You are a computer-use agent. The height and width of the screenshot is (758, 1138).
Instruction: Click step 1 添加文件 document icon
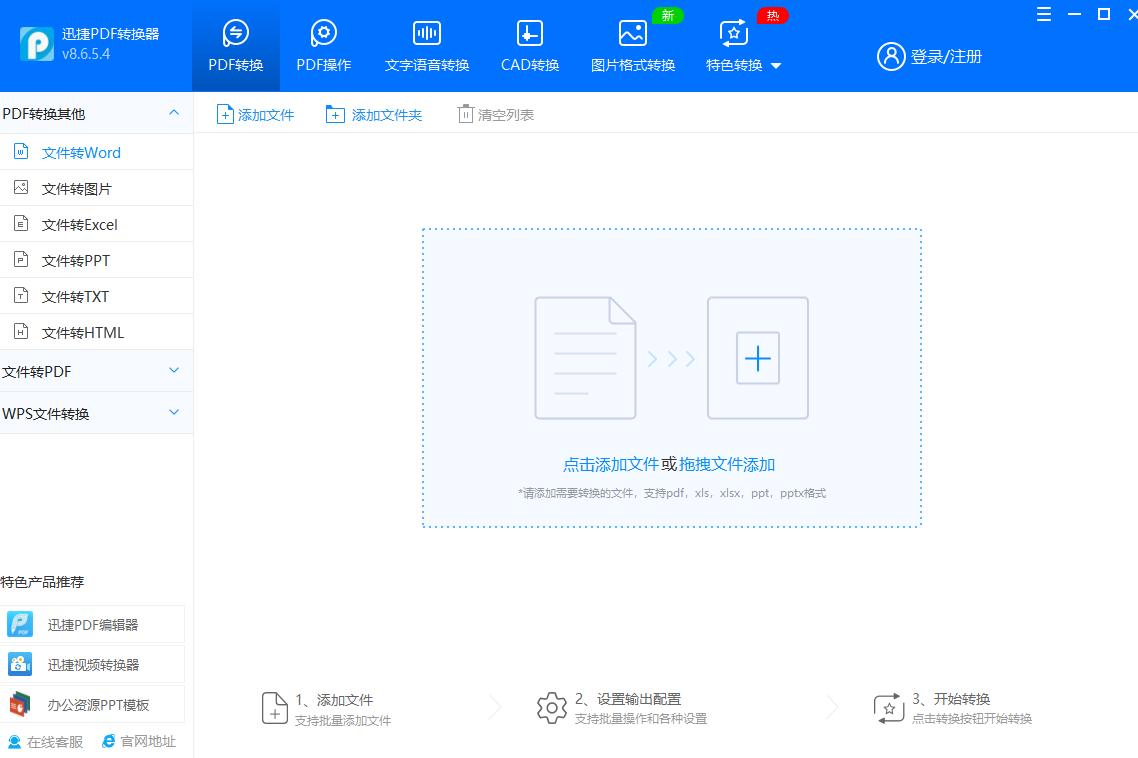[x=274, y=708]
